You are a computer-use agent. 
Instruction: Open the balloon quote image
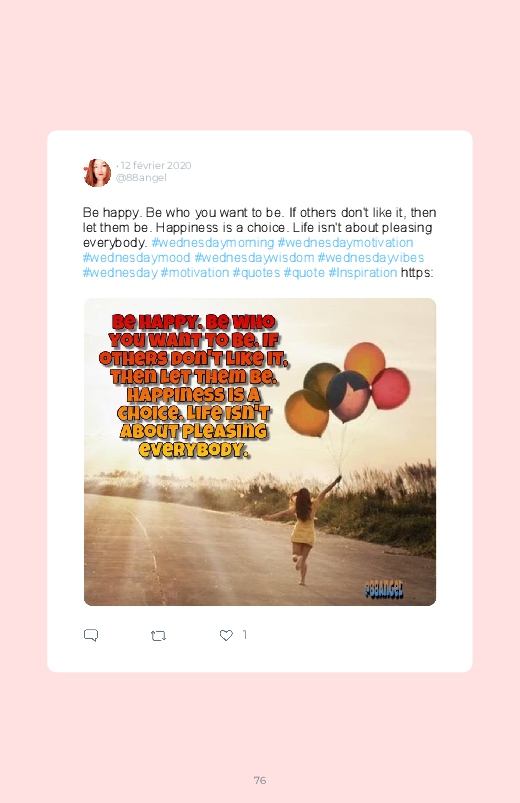[x=260, y=452]
